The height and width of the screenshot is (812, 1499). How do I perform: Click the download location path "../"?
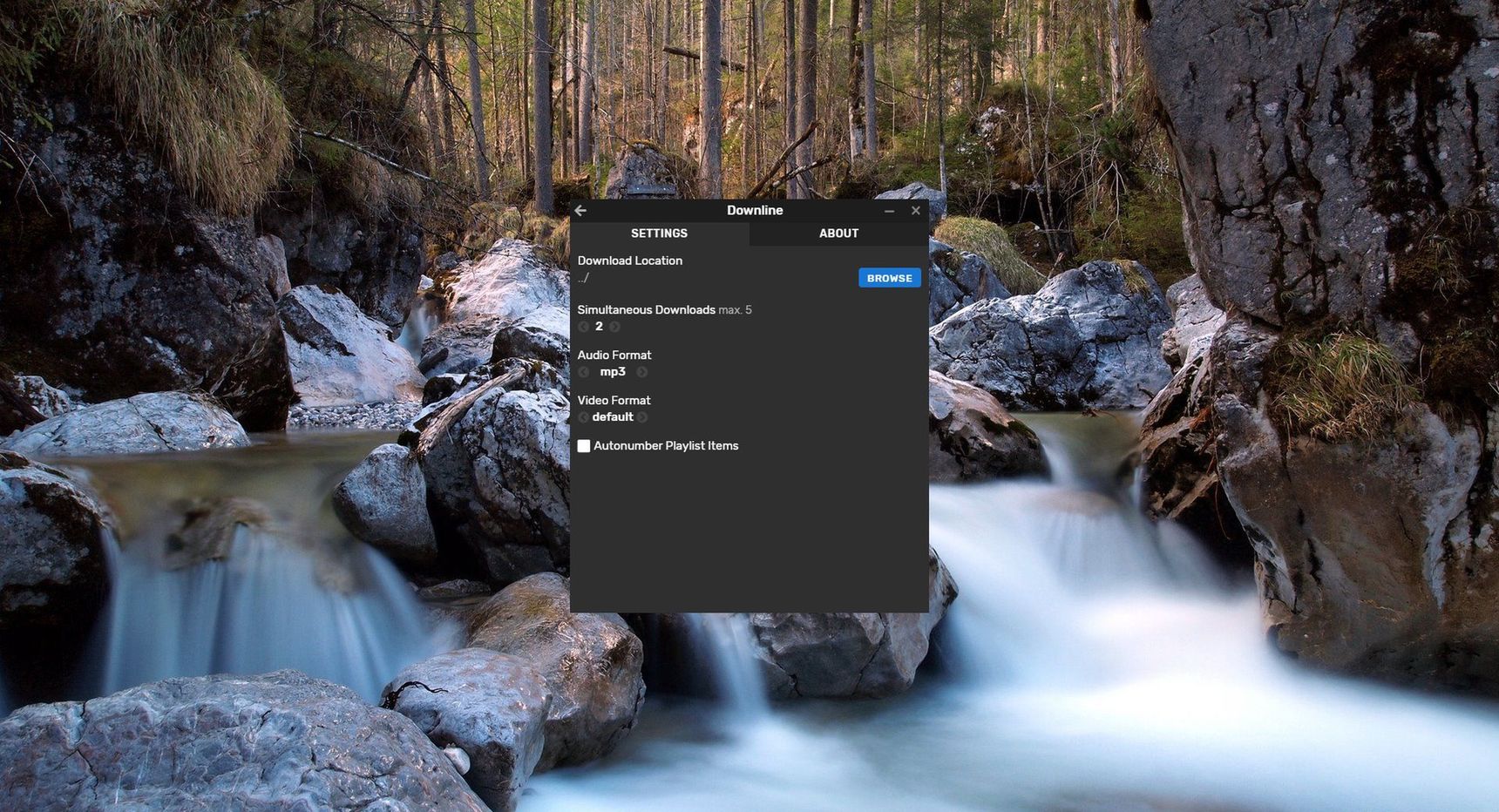coord(583,278)
